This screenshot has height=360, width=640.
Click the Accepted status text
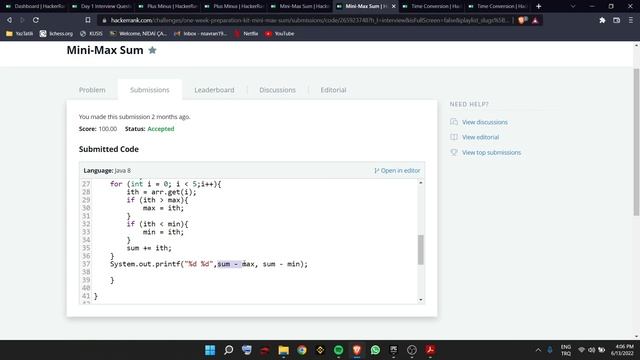tap(161, 129)
